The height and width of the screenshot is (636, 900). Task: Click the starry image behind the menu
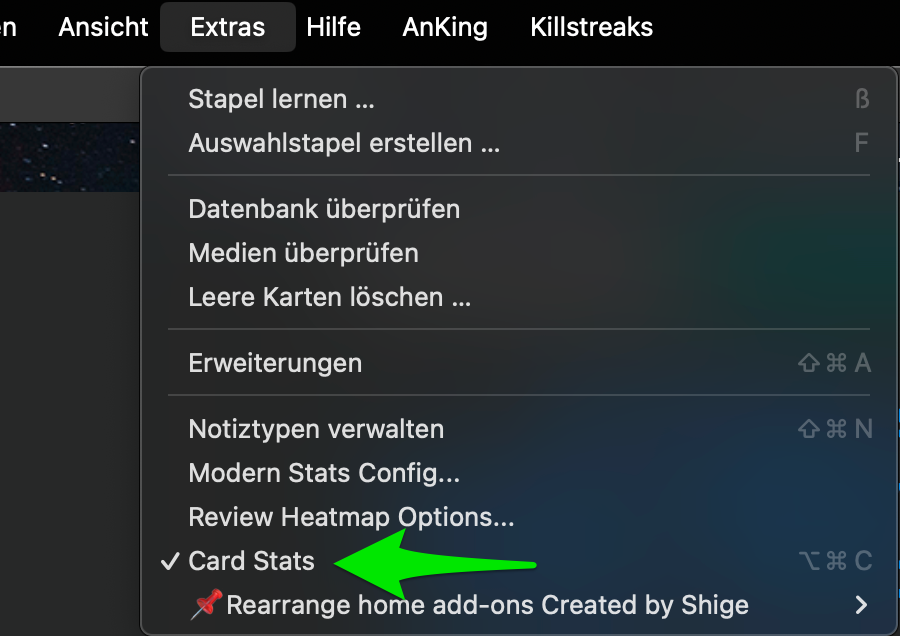[x=70, y=156]
